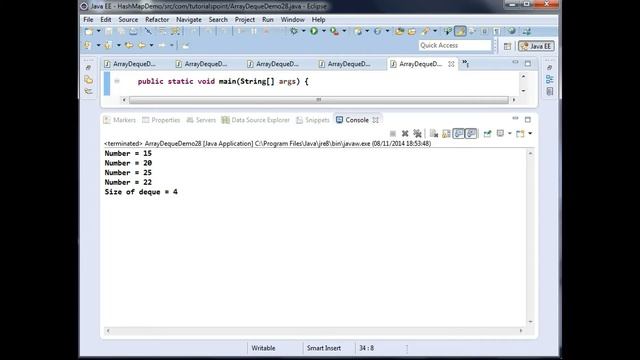Switch to the Servers tab
Image resolution: width=640 pixels, height=360 pixels.
(x=201, y=120)
